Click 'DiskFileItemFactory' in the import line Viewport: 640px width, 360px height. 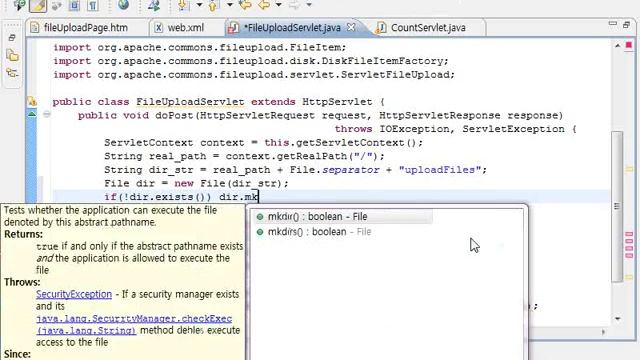[x=382, y=61]
